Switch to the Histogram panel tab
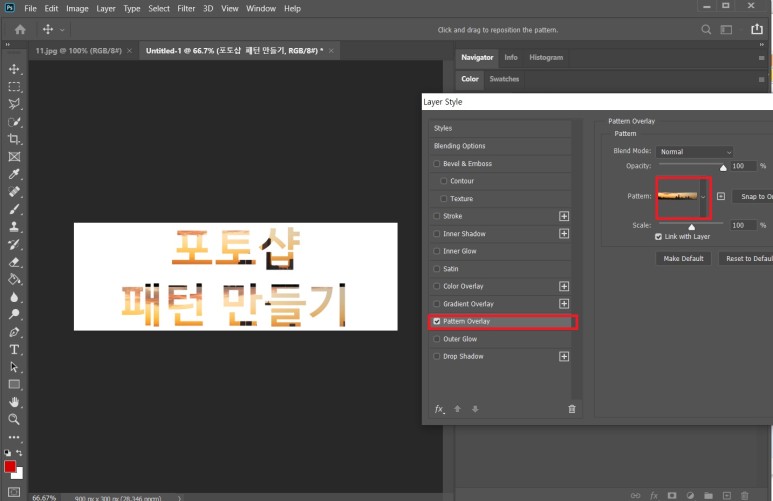 [546, 58]
